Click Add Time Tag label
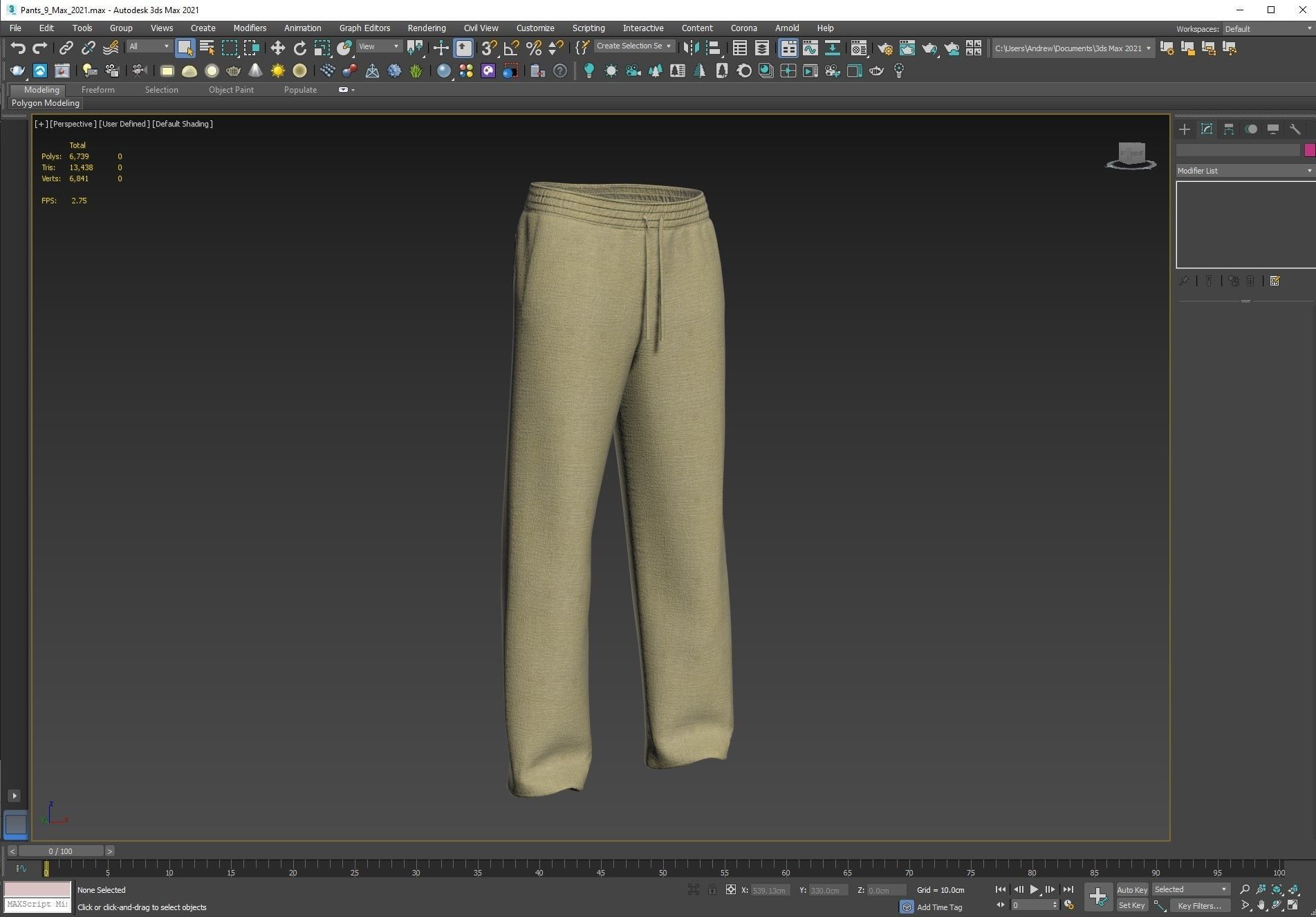This screenshot has width=1316, height=917. pos(939,907)
